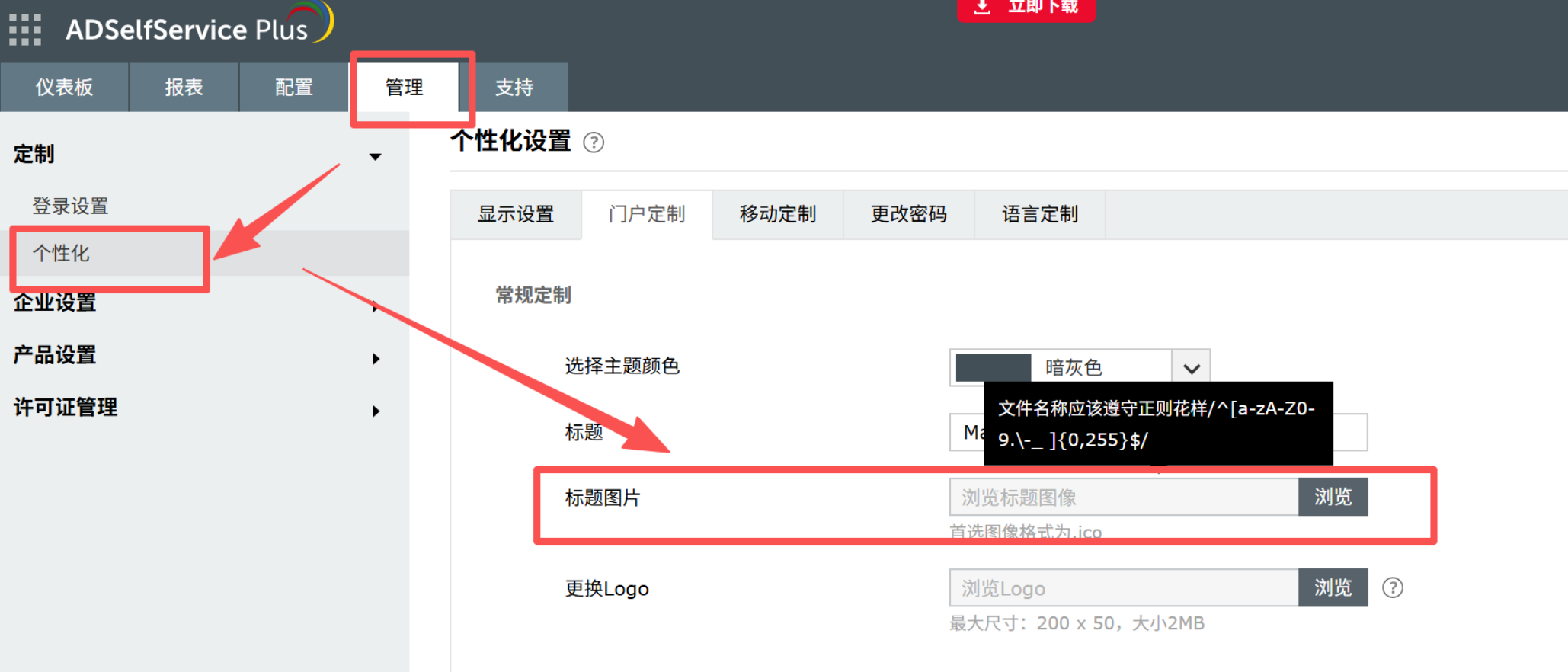1568x672 pixels.
Task: Open the 报表 tab
Action: [184, 88]
